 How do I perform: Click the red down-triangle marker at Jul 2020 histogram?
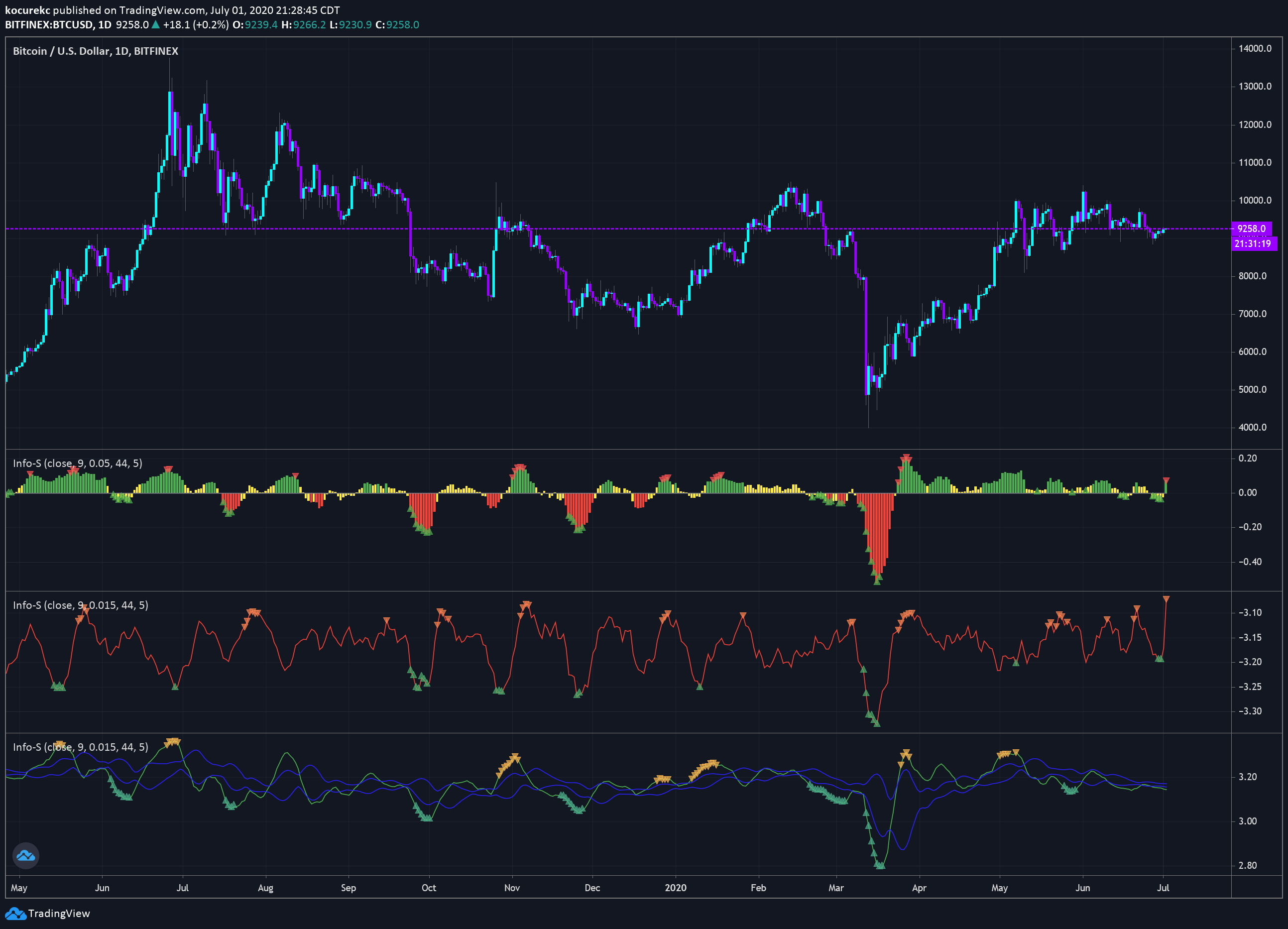pyautogui.click(x=1166, y=480)
